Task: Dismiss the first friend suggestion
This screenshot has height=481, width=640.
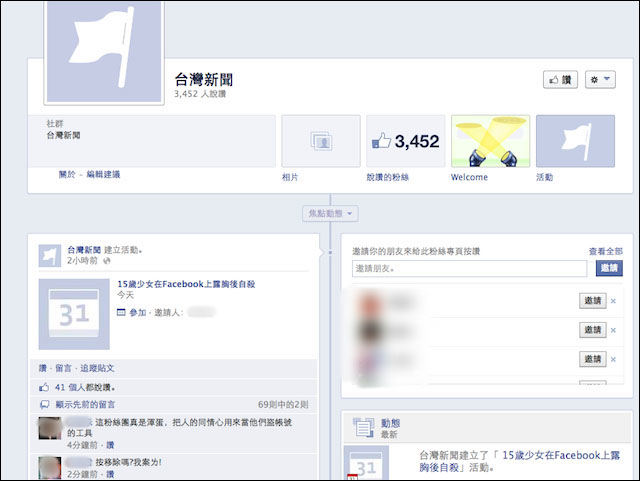Action: tap(613, 301)
